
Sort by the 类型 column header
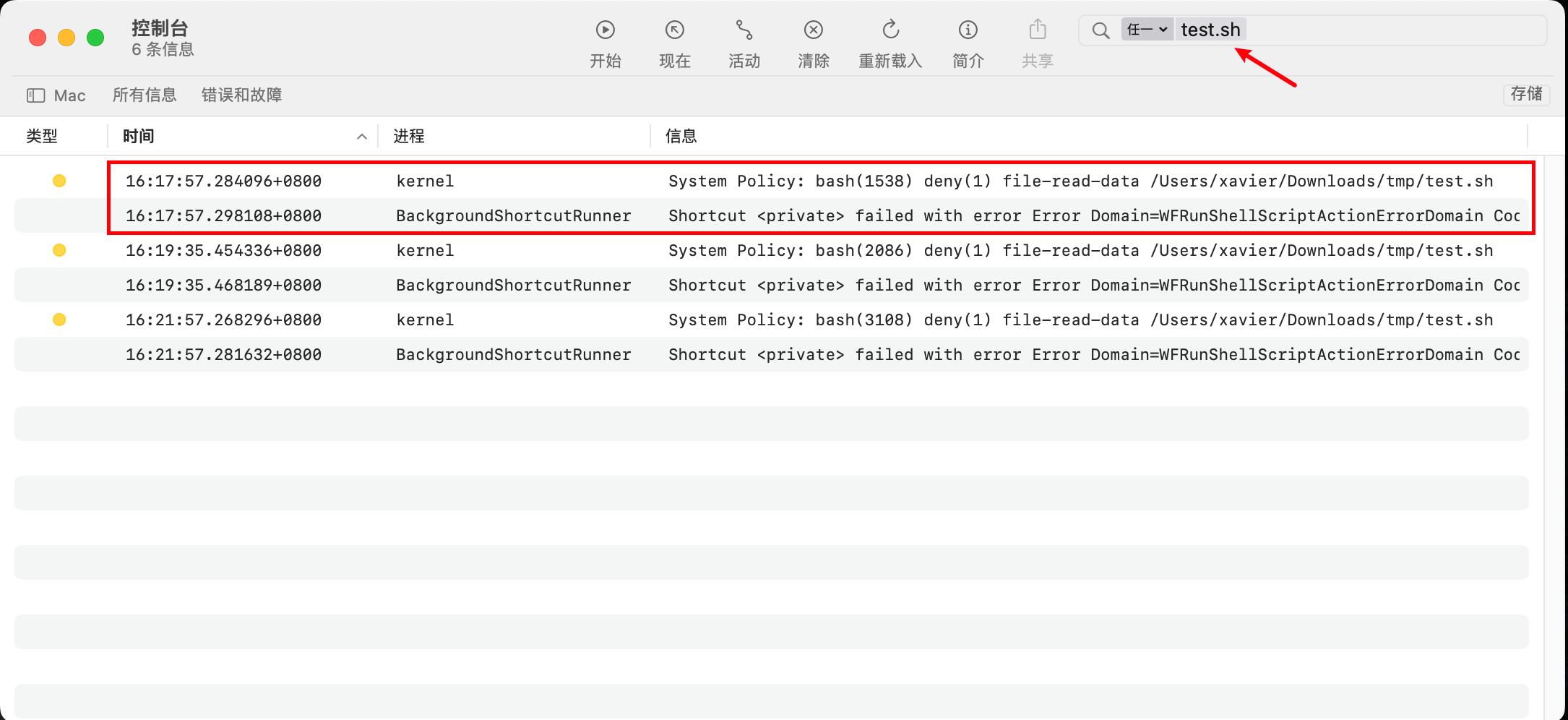pos(42,136)
